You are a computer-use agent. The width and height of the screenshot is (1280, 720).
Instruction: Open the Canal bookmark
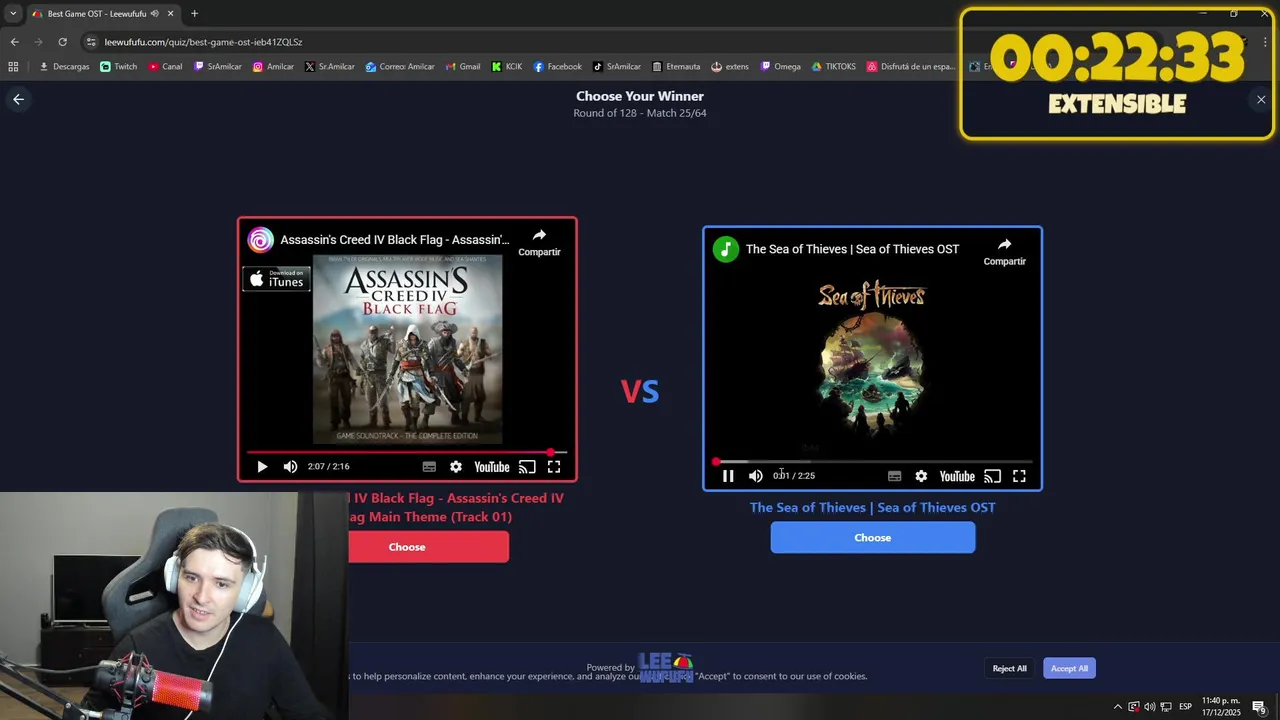(x=165, y=67)
